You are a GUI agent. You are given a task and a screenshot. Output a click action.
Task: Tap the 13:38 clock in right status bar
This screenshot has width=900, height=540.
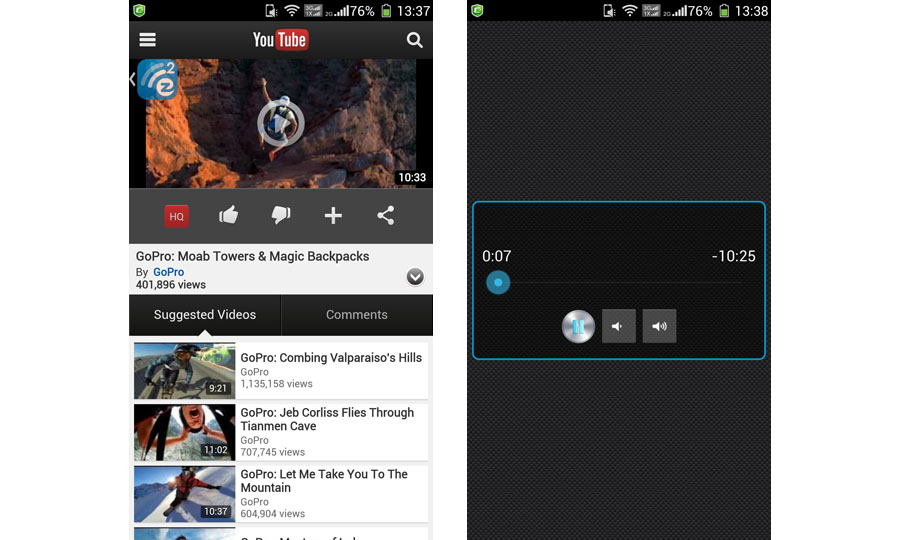pos(751,11)
